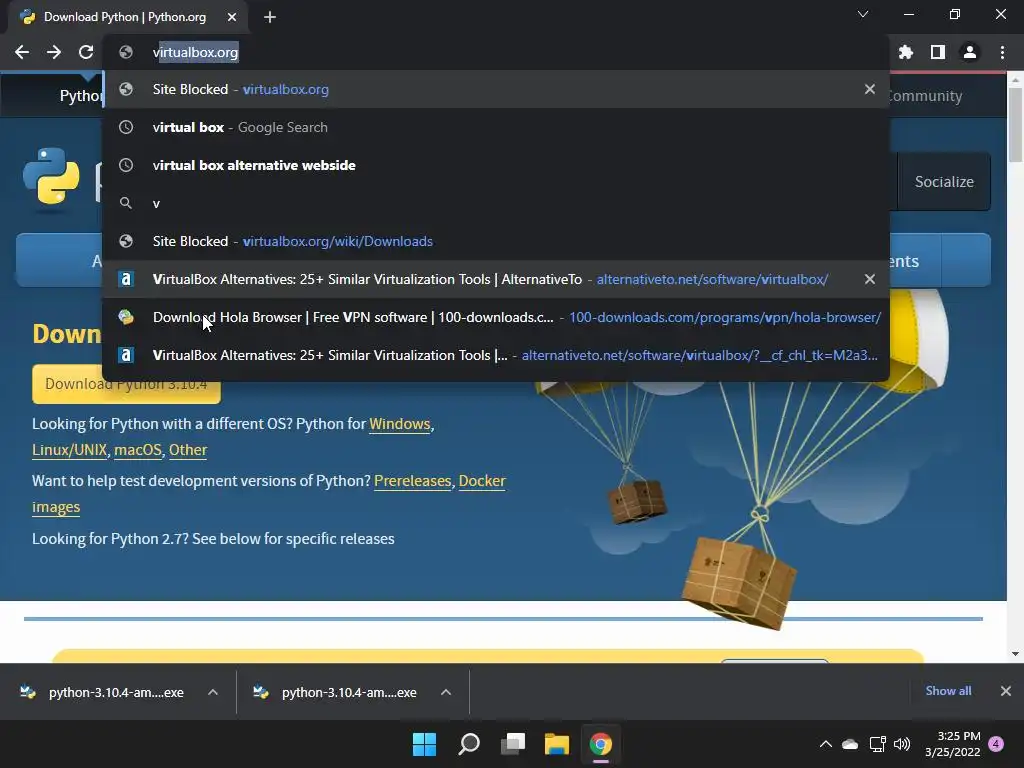This screenshot has height=768, width=1024.
Task: Select the 'v' search suggestion
Action: (x=496, y=203)
